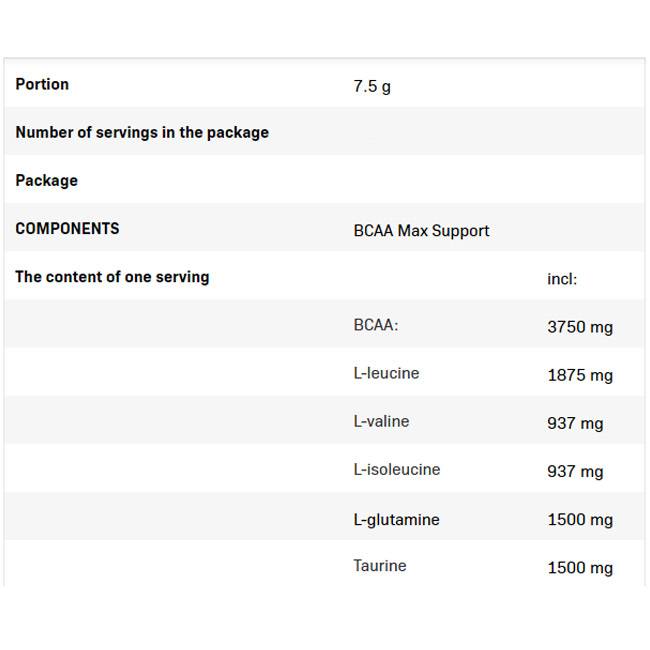
Task: Select the 3750 mg BCAA value
Action: (580, 327)
